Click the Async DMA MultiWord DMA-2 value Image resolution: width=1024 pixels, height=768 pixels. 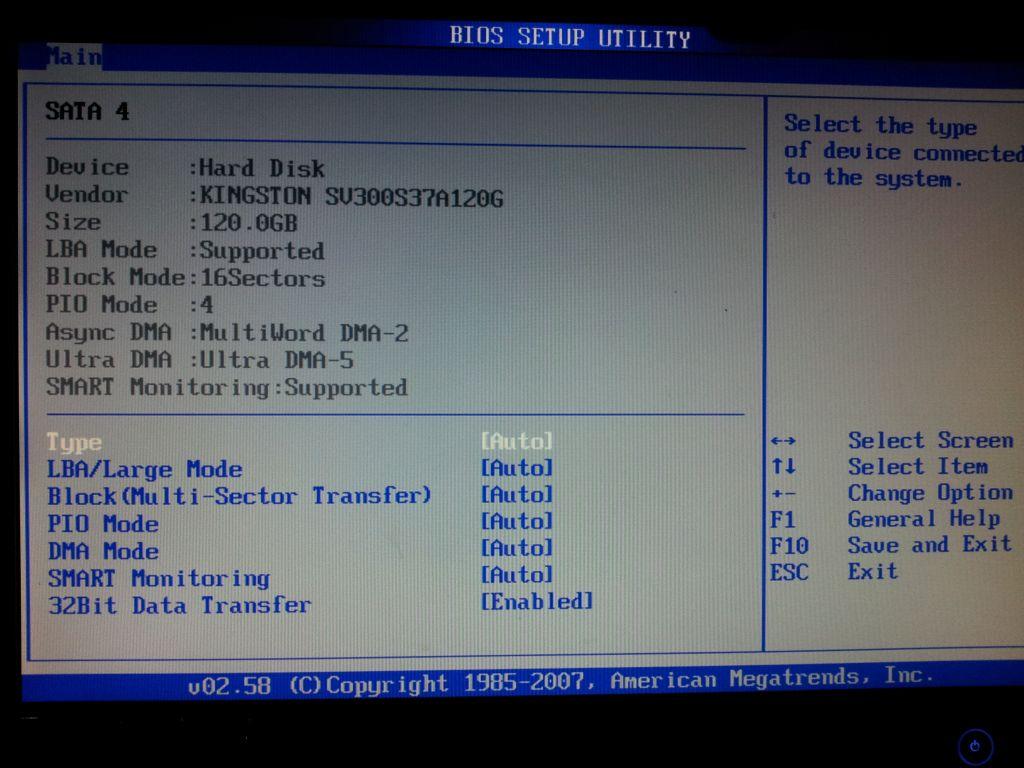click(x=304, y=333)
